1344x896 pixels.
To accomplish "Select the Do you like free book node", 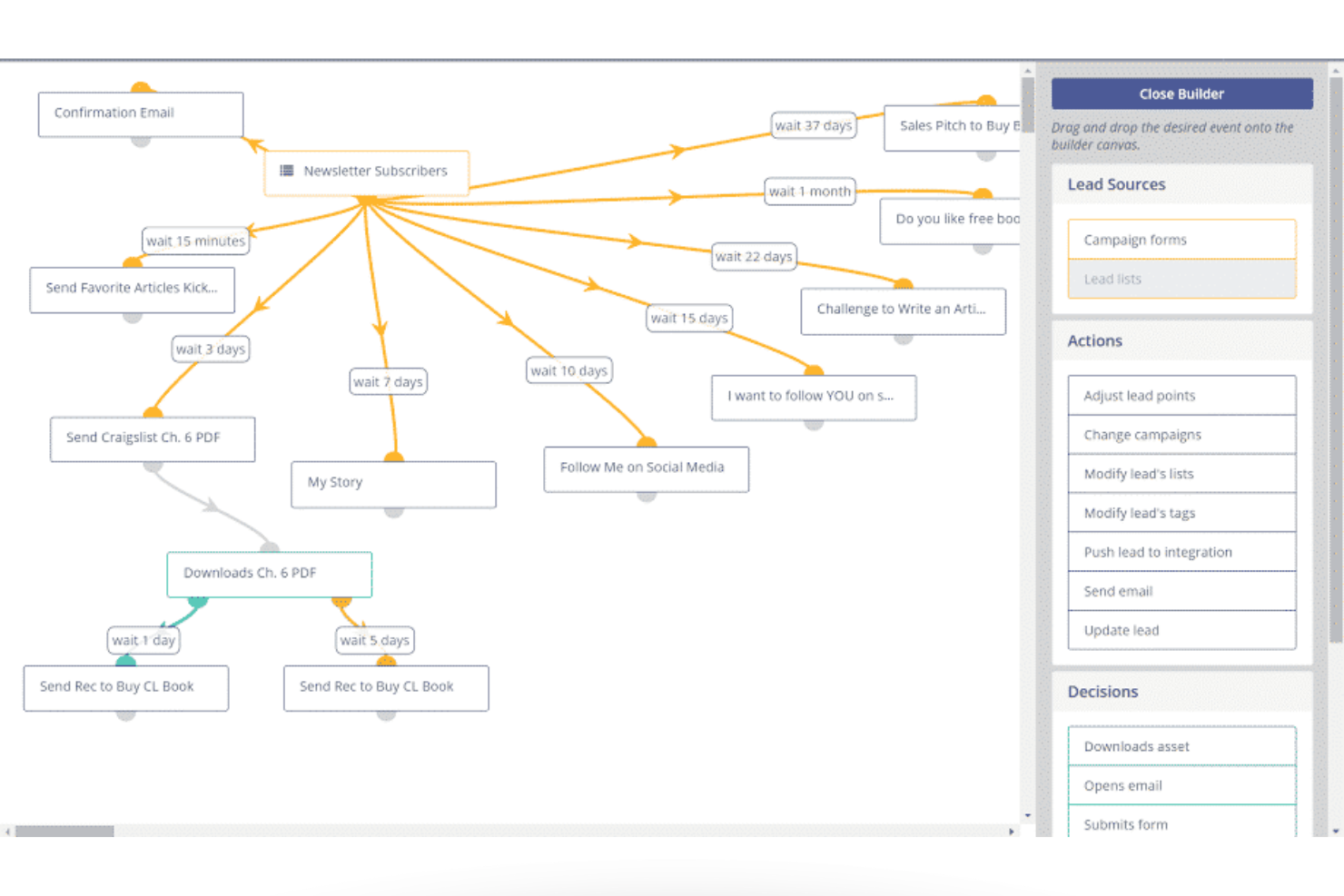I will click(950, 222).
